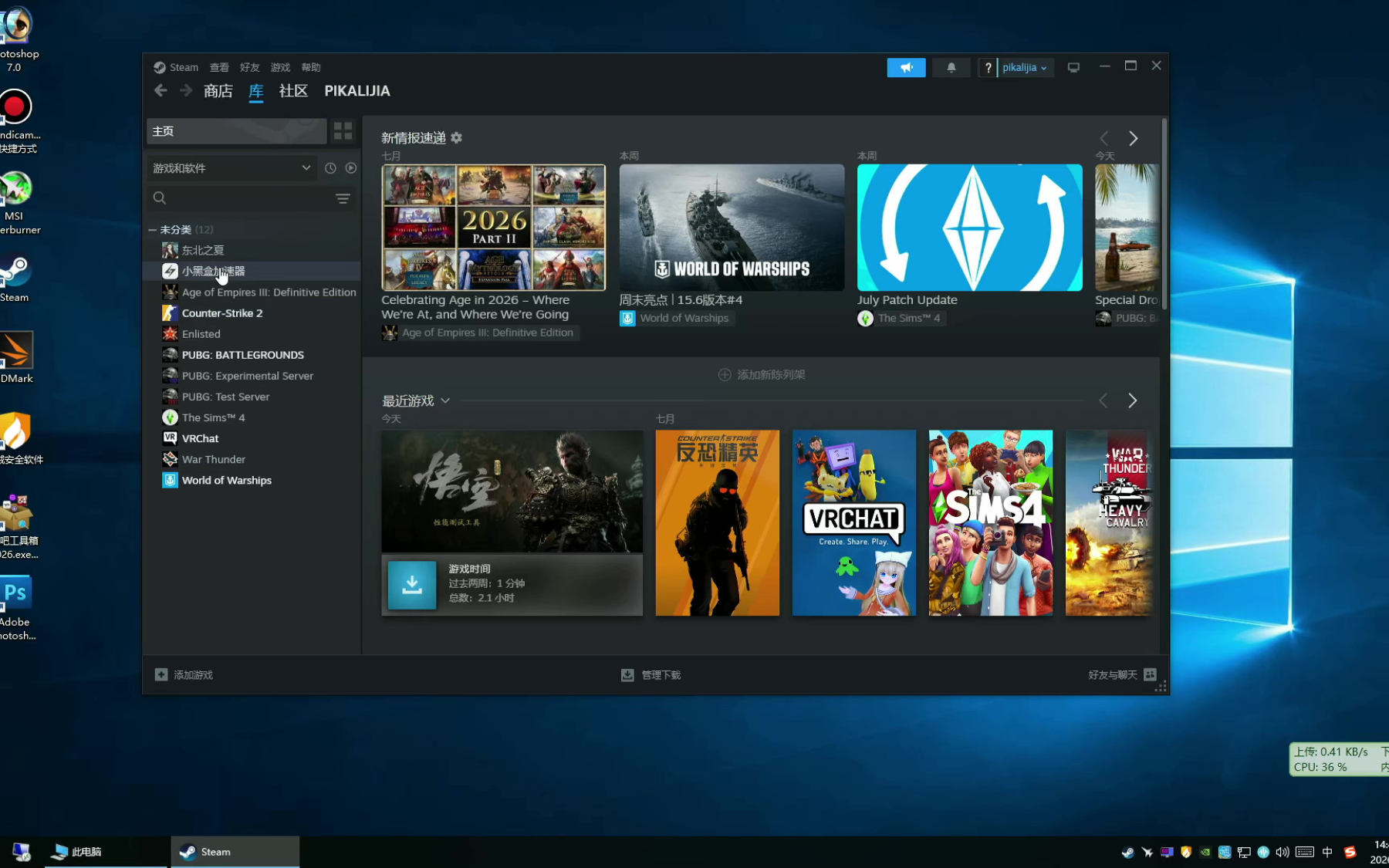
Task: Open the Steam menu
Action: pyautogui.click(x=176, y=68)
